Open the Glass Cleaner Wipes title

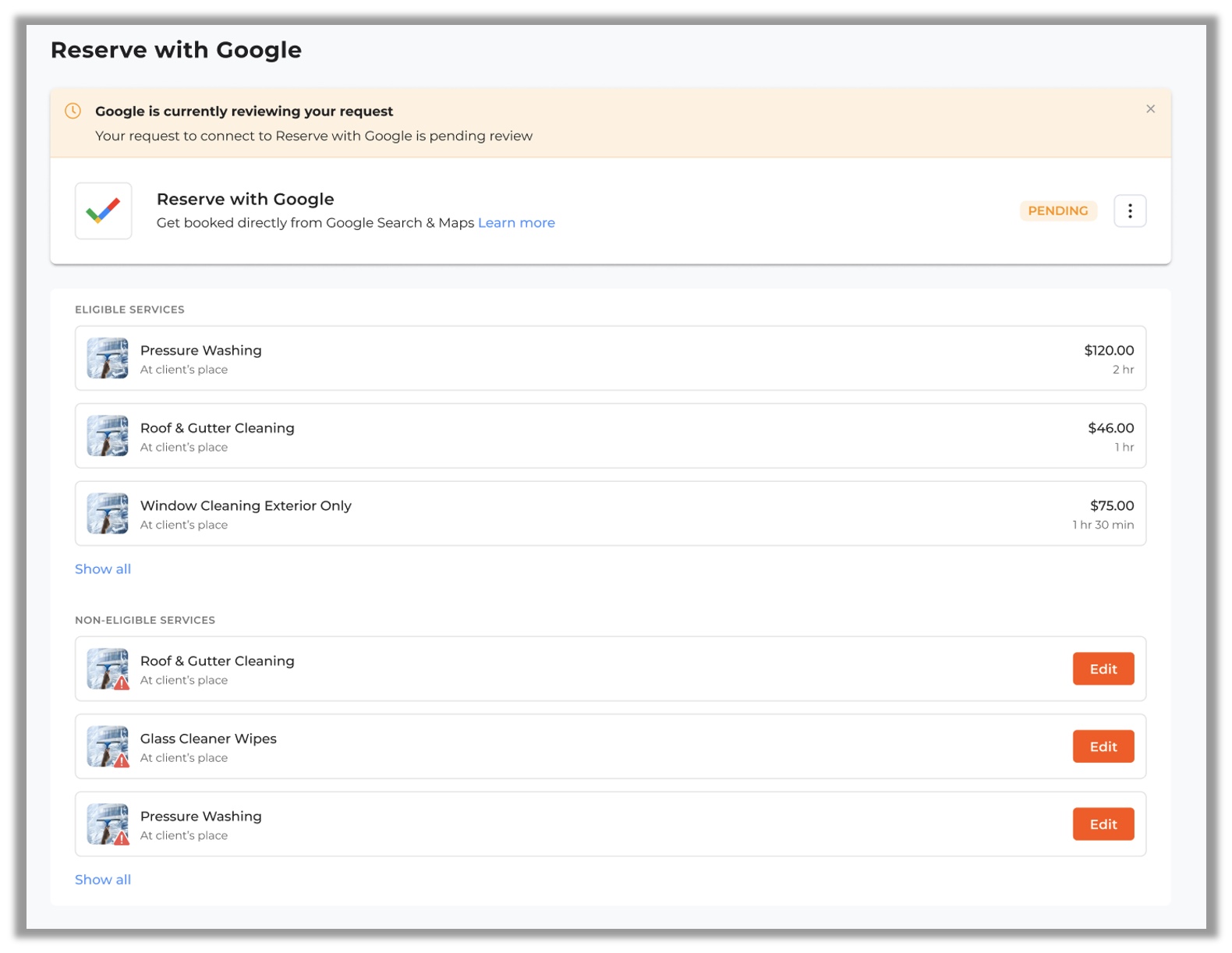coord(208,739)
